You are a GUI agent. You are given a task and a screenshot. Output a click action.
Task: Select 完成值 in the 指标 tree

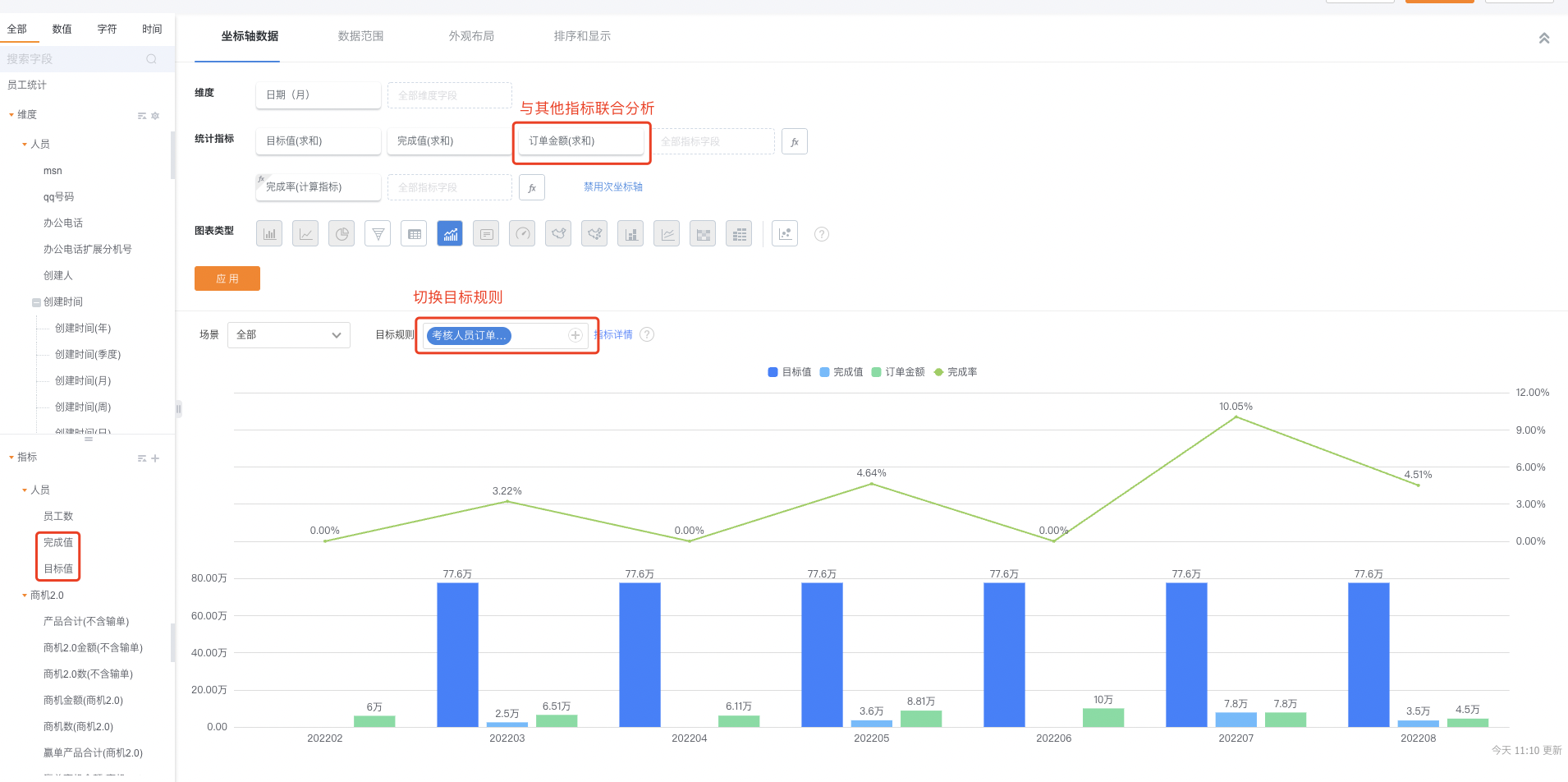click(x=58, y=543)
